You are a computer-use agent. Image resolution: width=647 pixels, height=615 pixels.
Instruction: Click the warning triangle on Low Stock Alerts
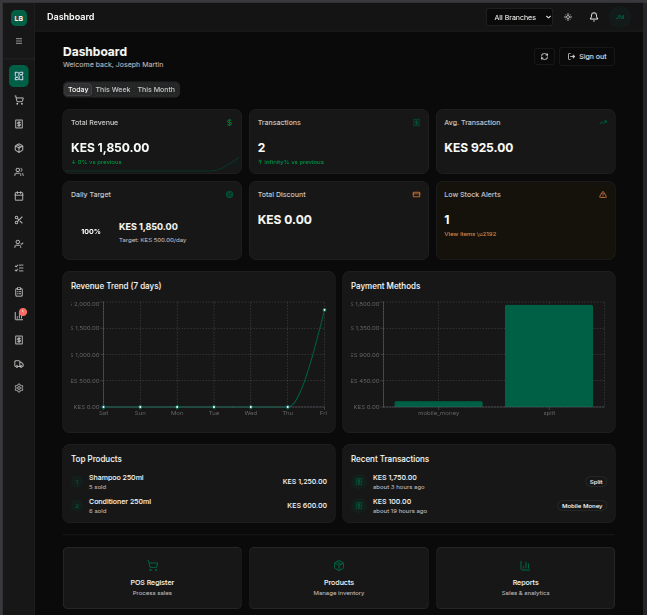pos(603,194)
